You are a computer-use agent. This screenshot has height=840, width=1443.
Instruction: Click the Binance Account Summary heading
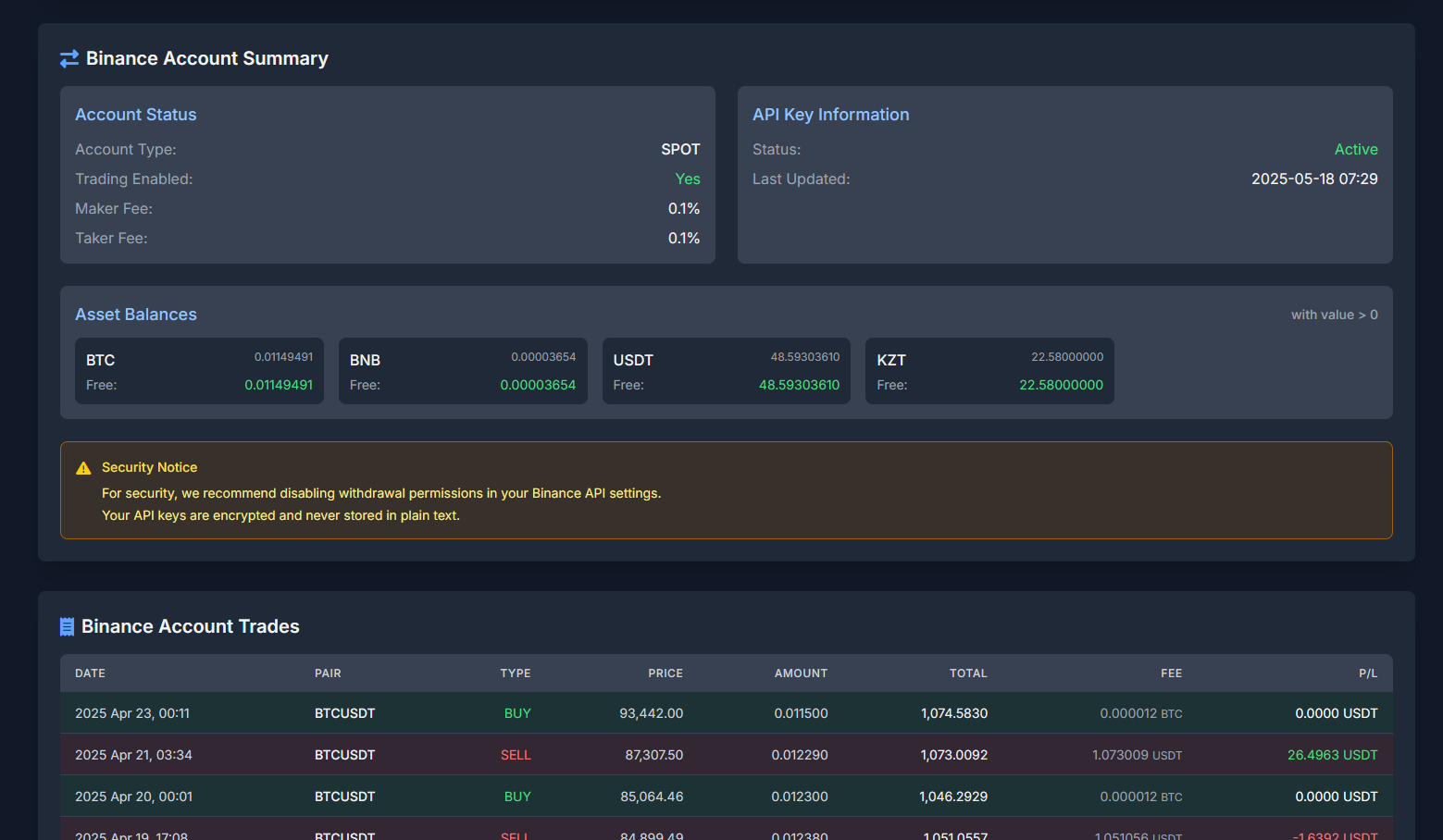click(207, 58)
